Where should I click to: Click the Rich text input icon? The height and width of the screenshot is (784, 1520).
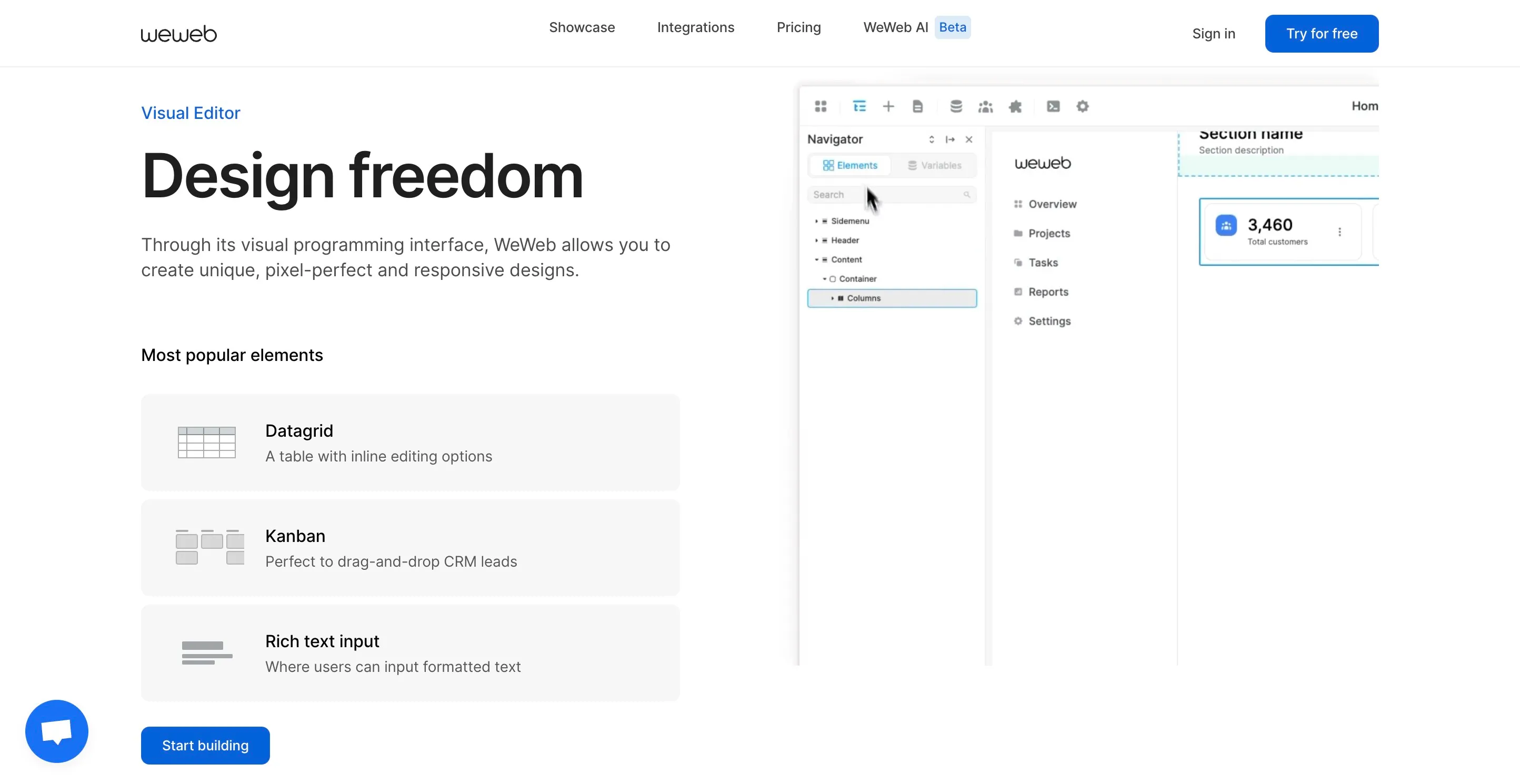[207, 653]
